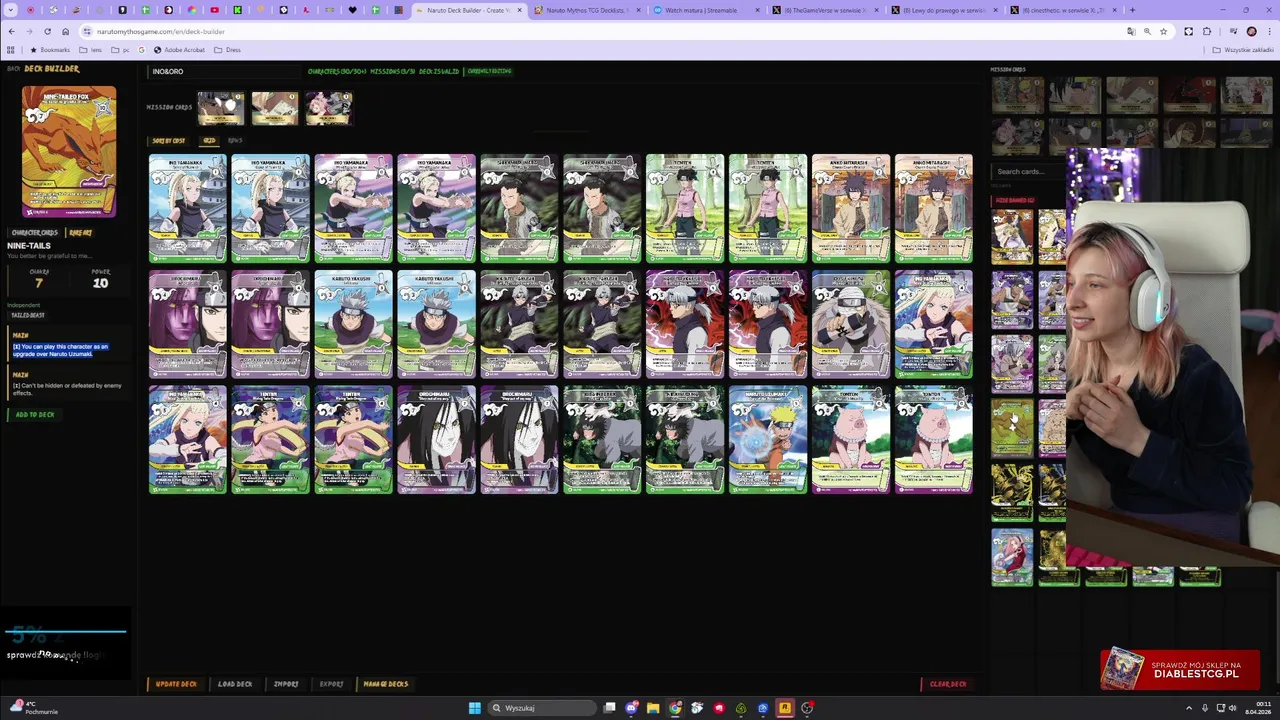Close the Naruto Deck Builder tab
Viewport: 1280px width, 720px height.
[x=519, y=10]
